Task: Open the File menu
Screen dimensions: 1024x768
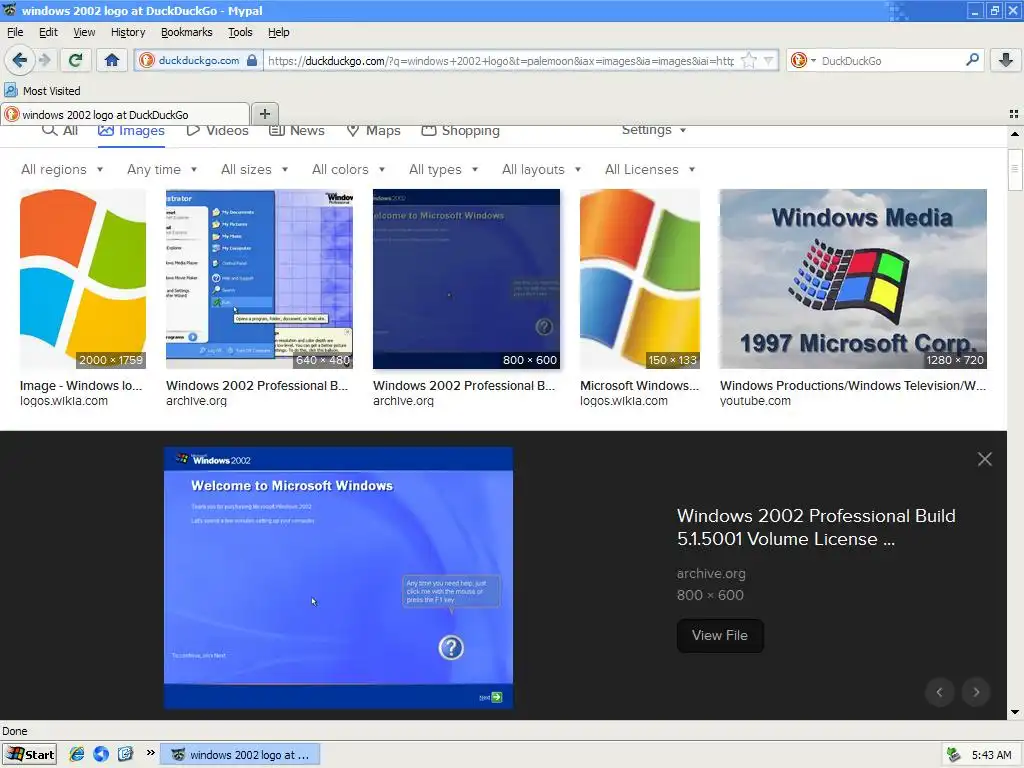Action: point(15,32)
